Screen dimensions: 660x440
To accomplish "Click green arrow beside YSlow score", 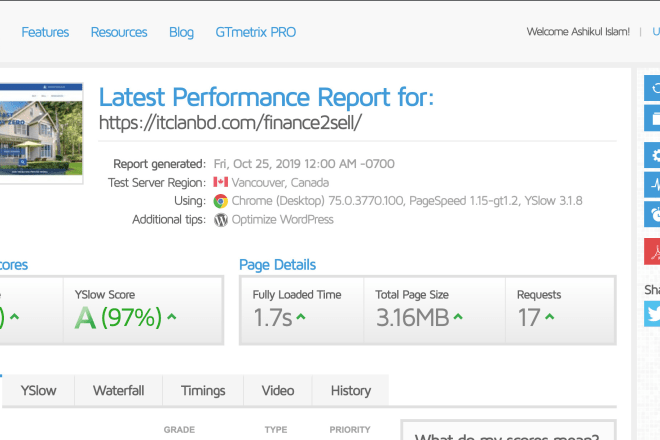I will pyautogui.click(x=172, y=318).
